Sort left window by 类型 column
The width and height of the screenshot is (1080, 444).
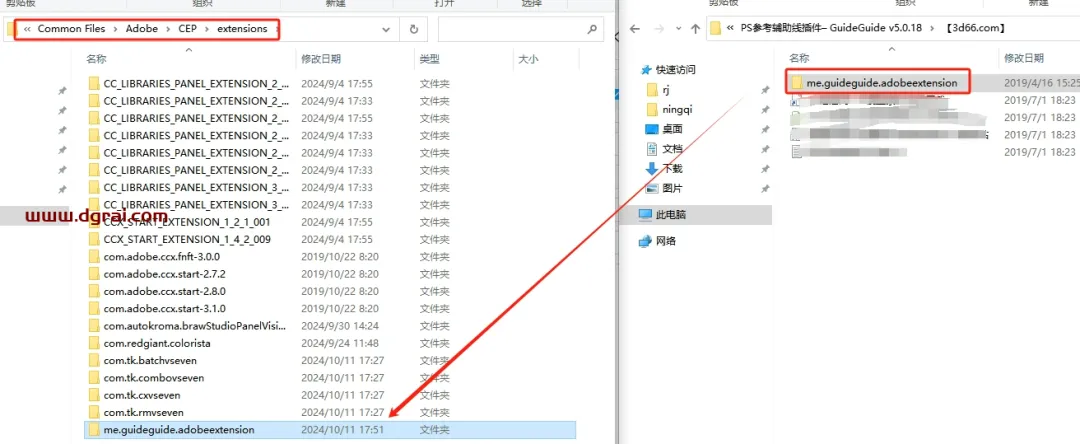point(429,60)
